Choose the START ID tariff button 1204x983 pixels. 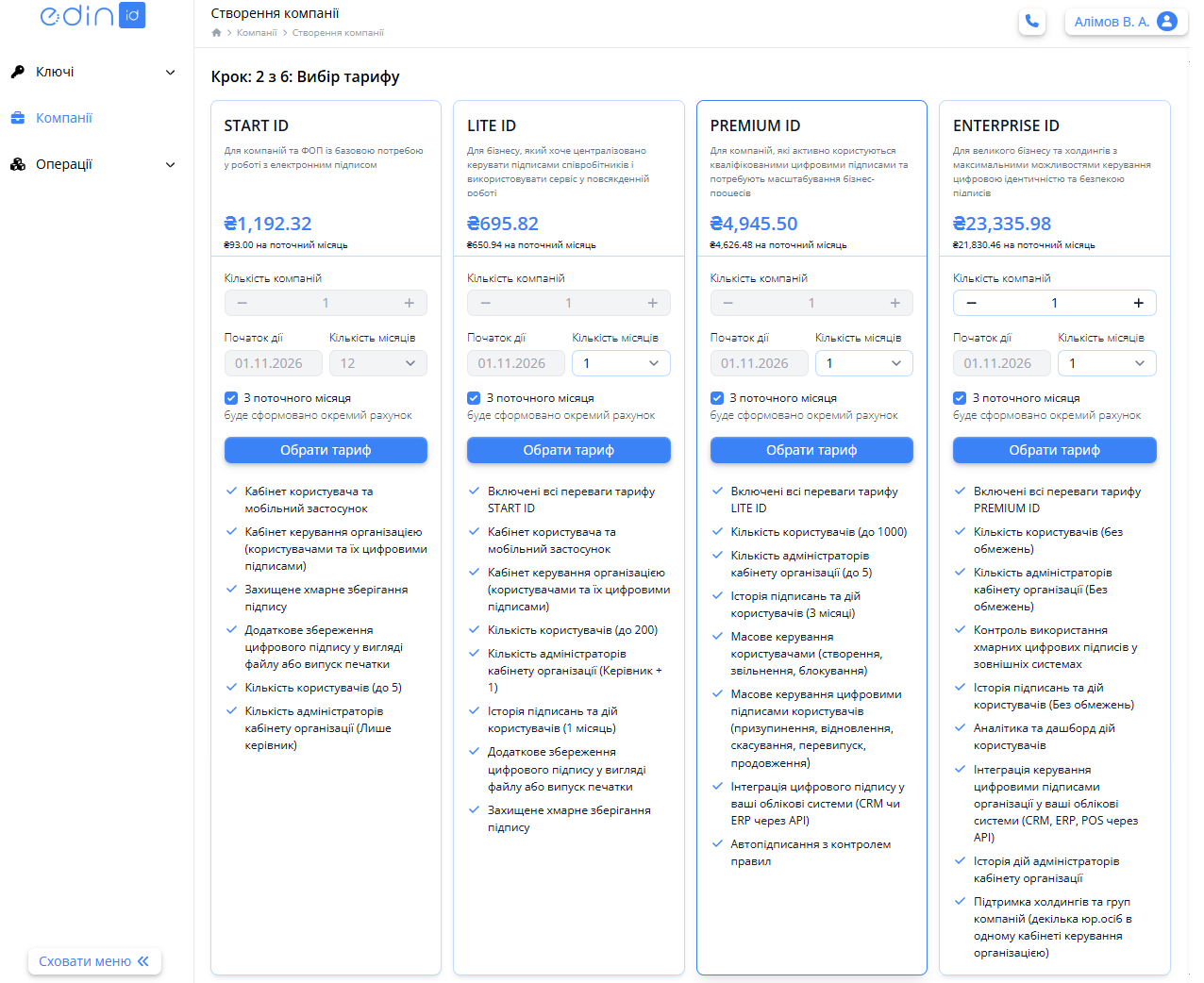326,450
